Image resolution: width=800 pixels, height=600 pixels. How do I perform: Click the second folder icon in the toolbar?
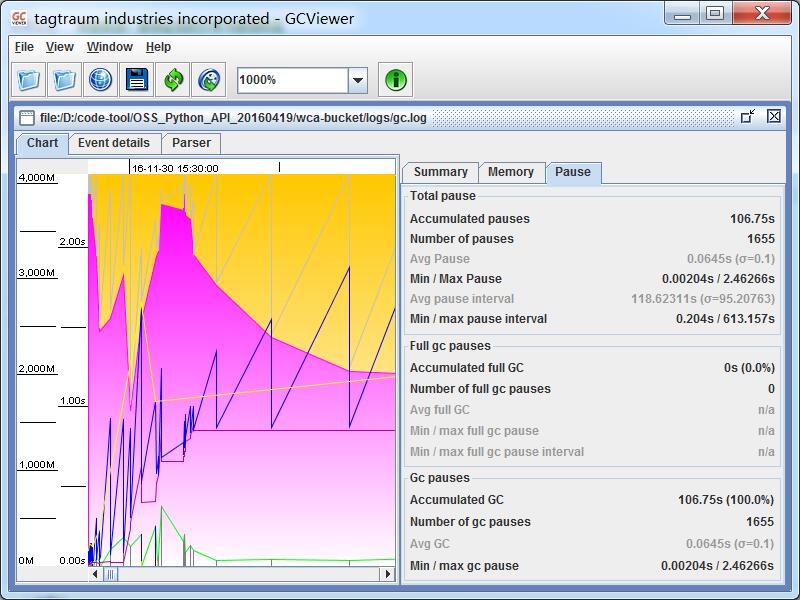(65, 80)
